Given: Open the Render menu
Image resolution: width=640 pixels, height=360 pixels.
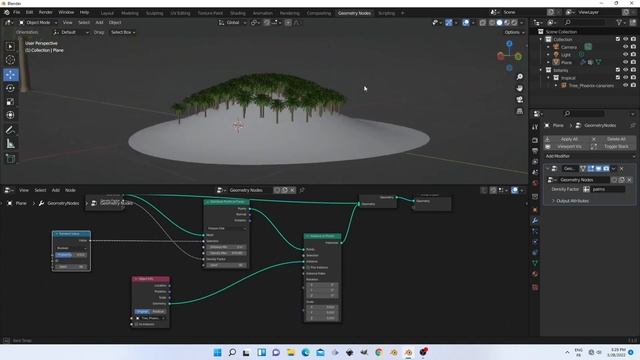Looking at the screenshot, I should tap(45, 13).
